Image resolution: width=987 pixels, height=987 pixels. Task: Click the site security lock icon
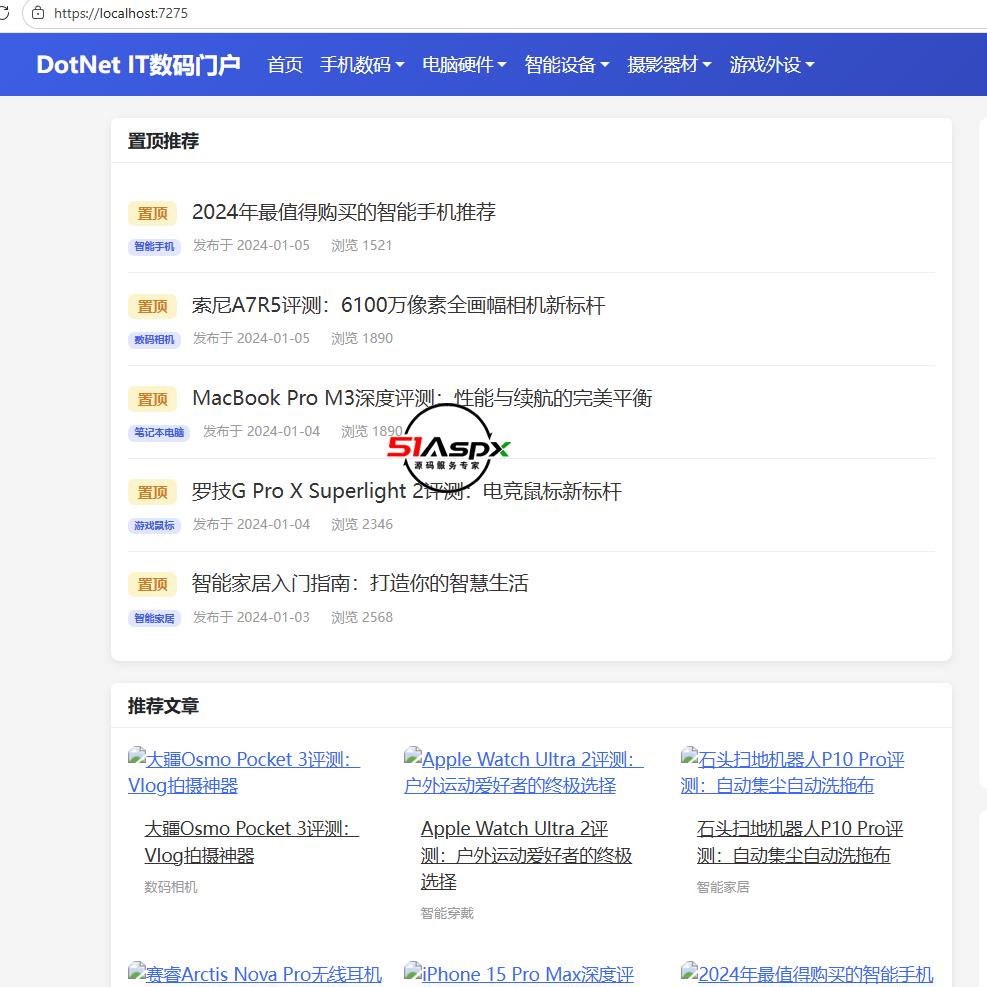click(38, 13)
